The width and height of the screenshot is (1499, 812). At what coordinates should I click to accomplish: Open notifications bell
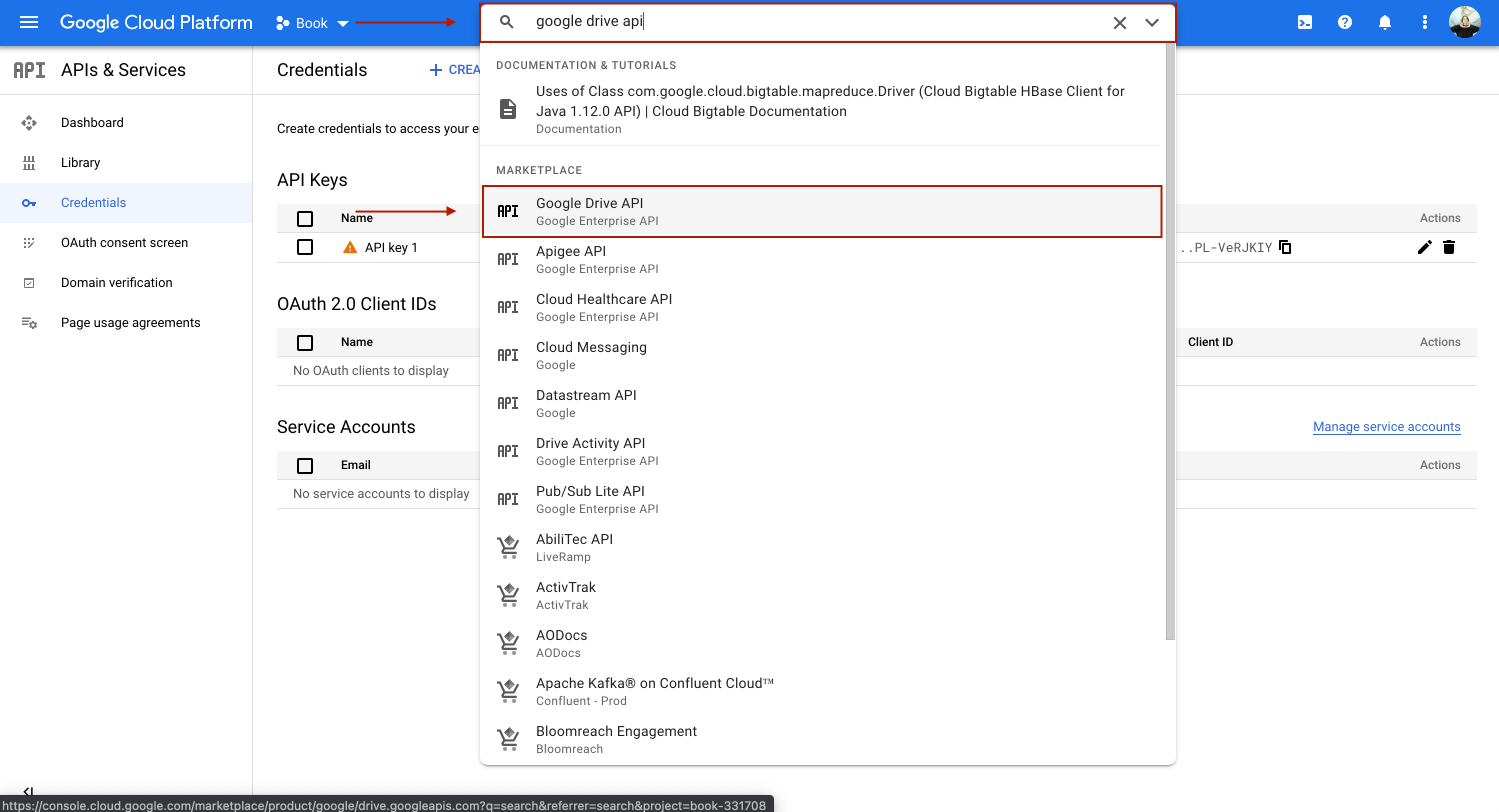click(1385, 22)
